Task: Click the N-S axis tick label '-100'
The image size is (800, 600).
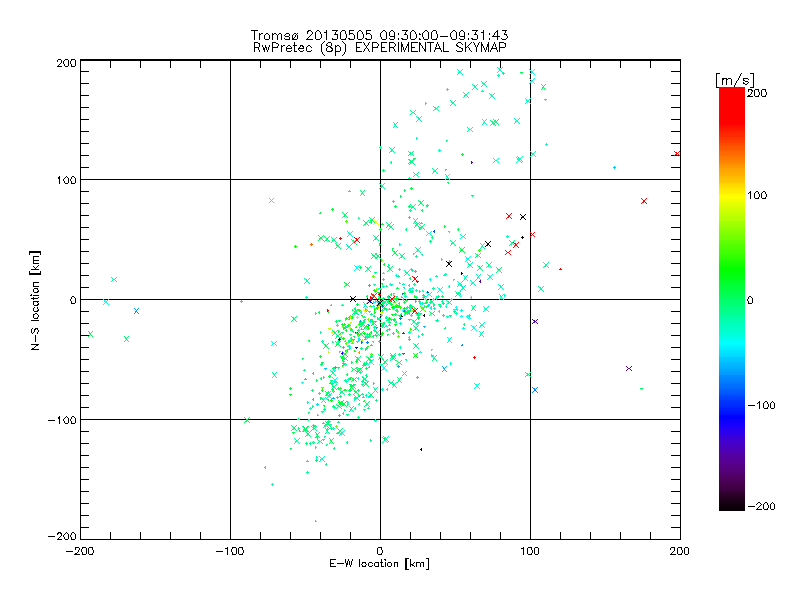Action: click(x=62, y=420)
